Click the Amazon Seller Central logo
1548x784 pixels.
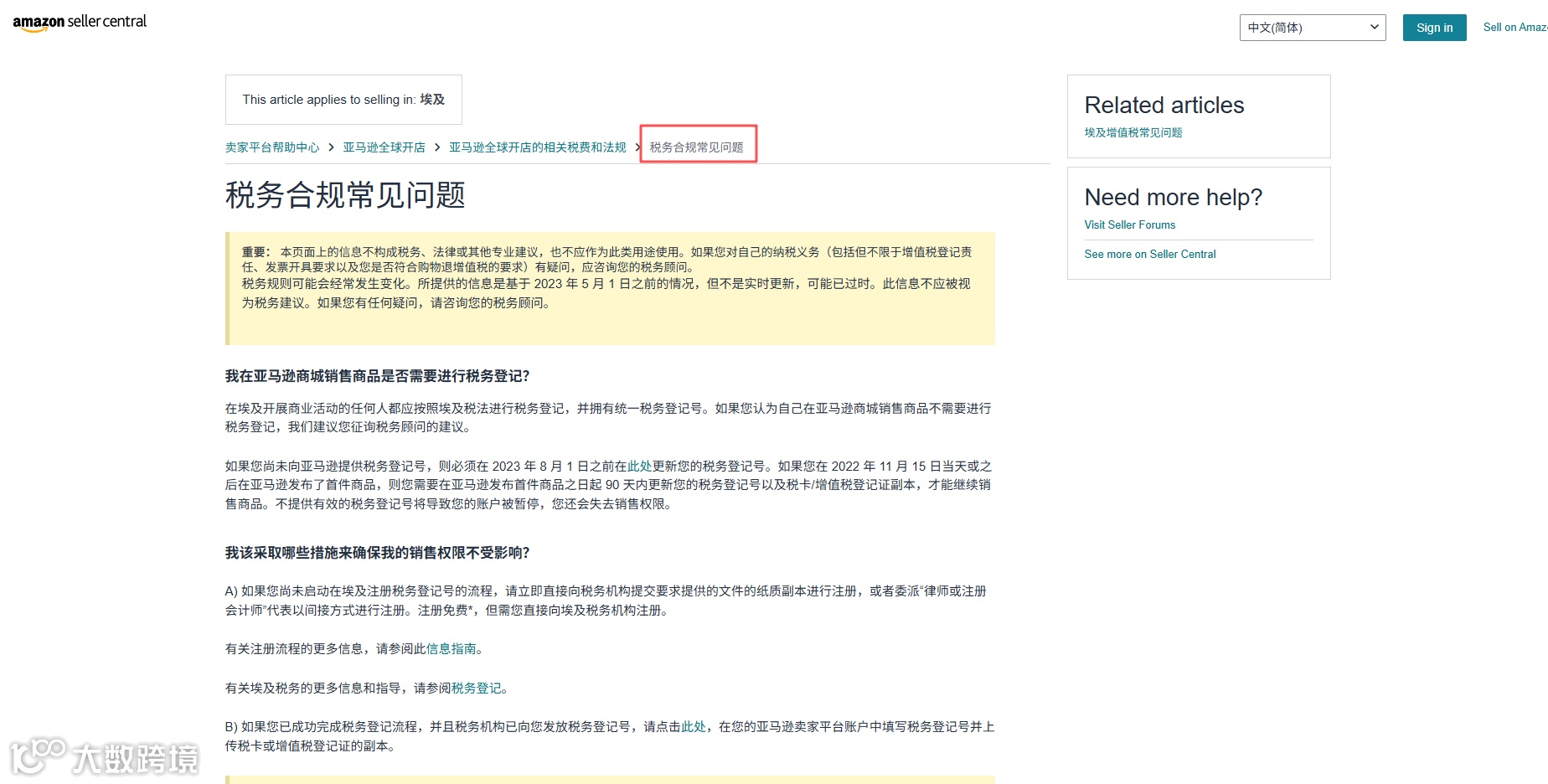[80, 22]
